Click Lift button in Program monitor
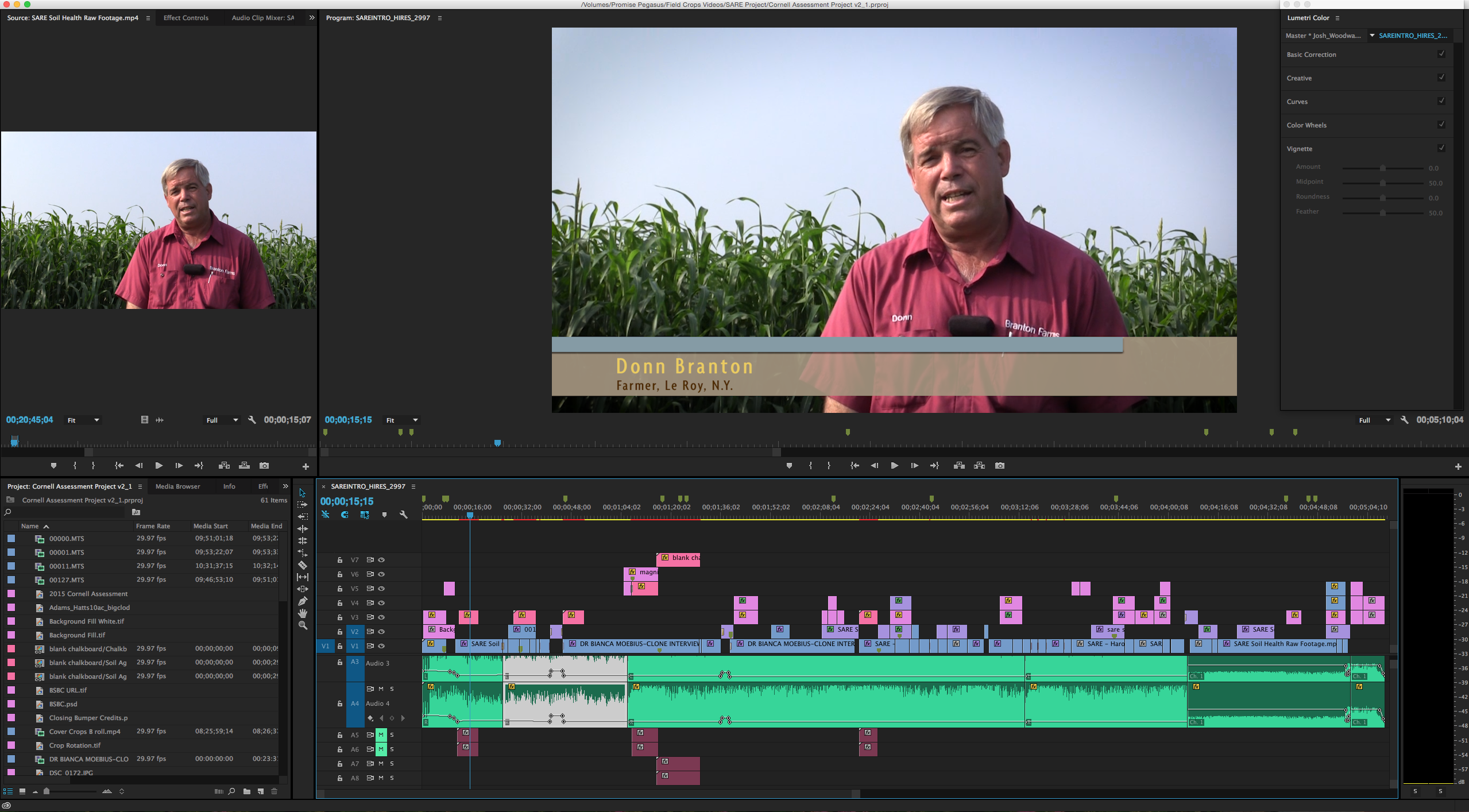1469x812 pixels. 959,466
